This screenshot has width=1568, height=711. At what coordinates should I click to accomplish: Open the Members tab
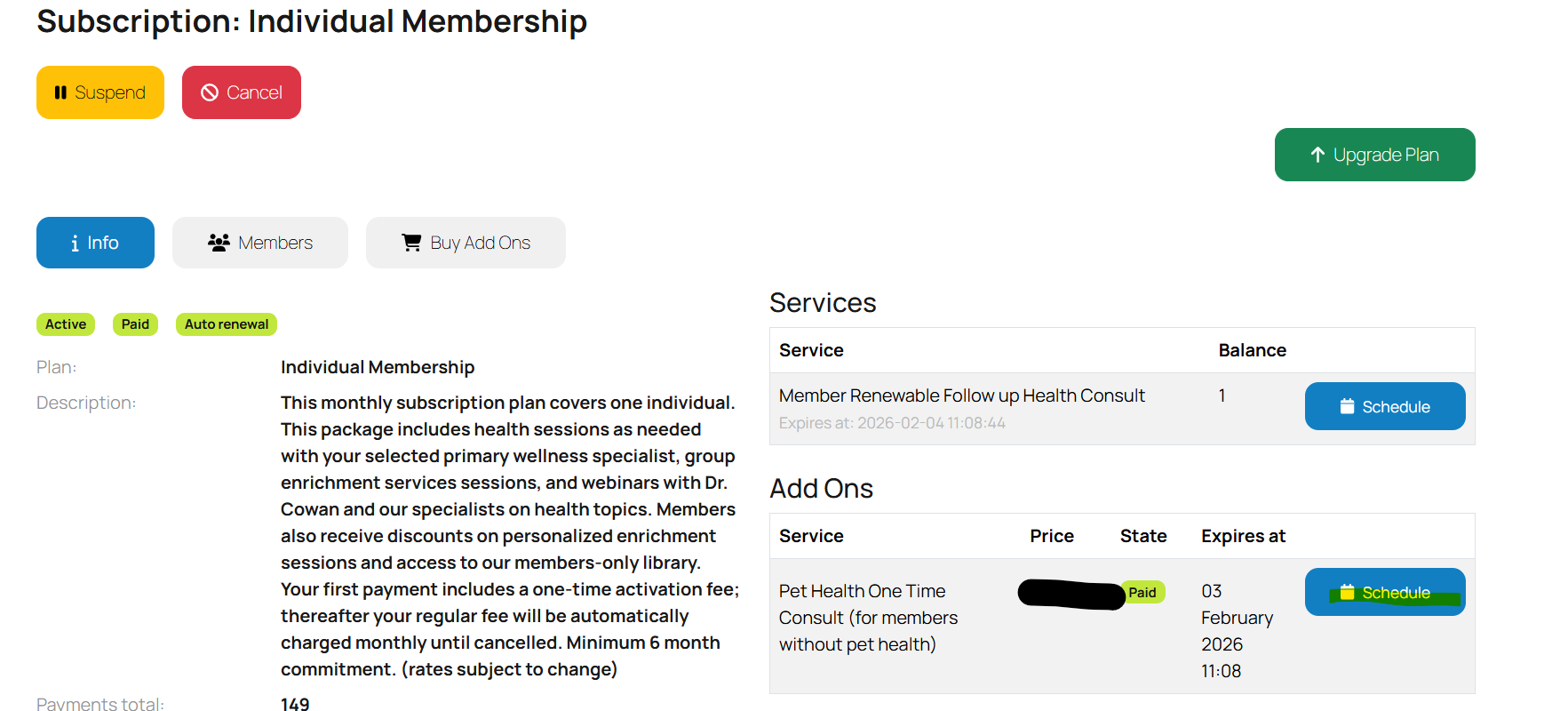click(x=260, y=243)
